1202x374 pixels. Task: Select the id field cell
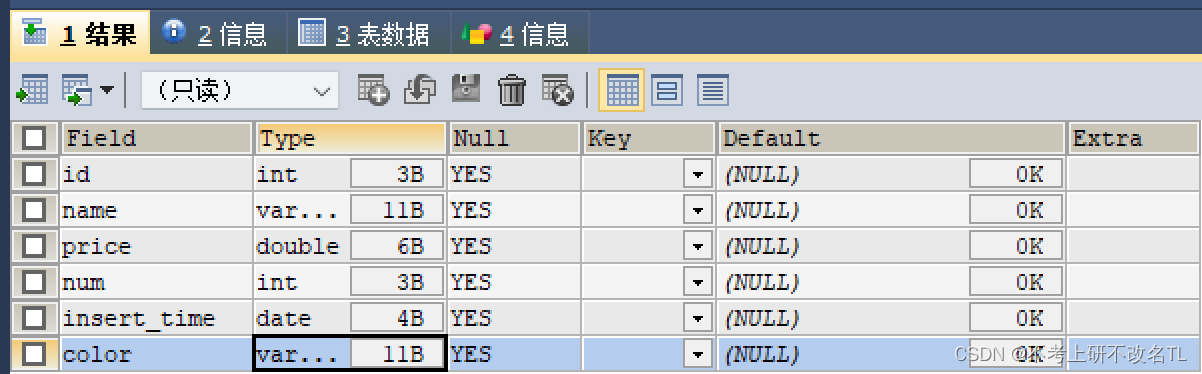tap(156, 174)
